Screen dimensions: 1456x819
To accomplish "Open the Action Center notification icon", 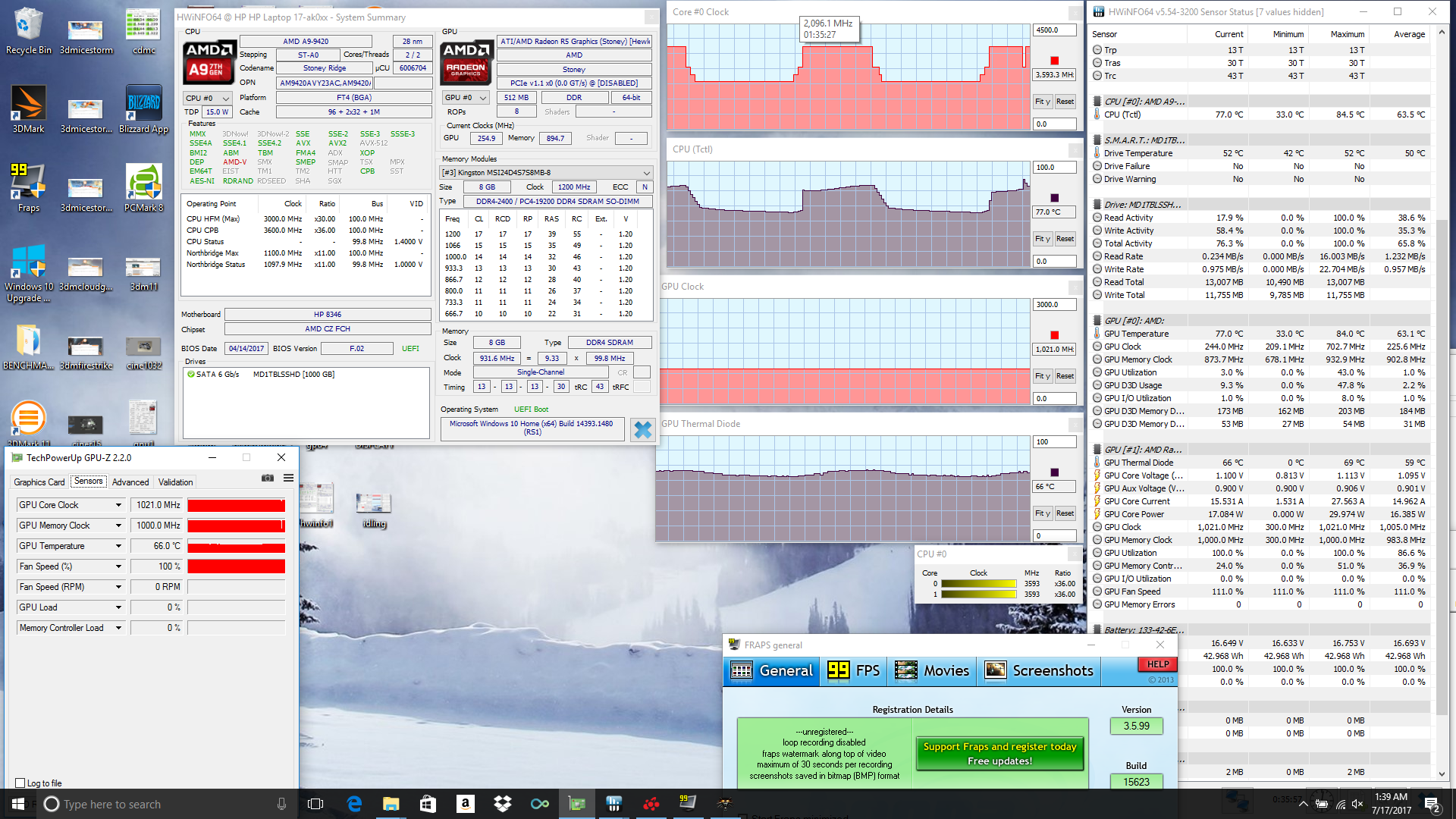I will [1432, 805].
